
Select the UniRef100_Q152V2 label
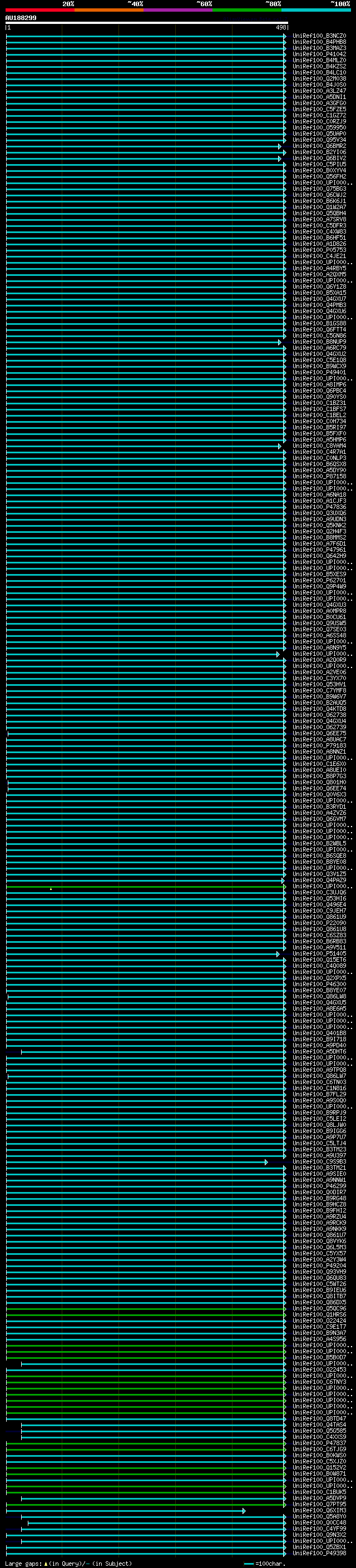pyautogui.click(x=319, y=1467)
